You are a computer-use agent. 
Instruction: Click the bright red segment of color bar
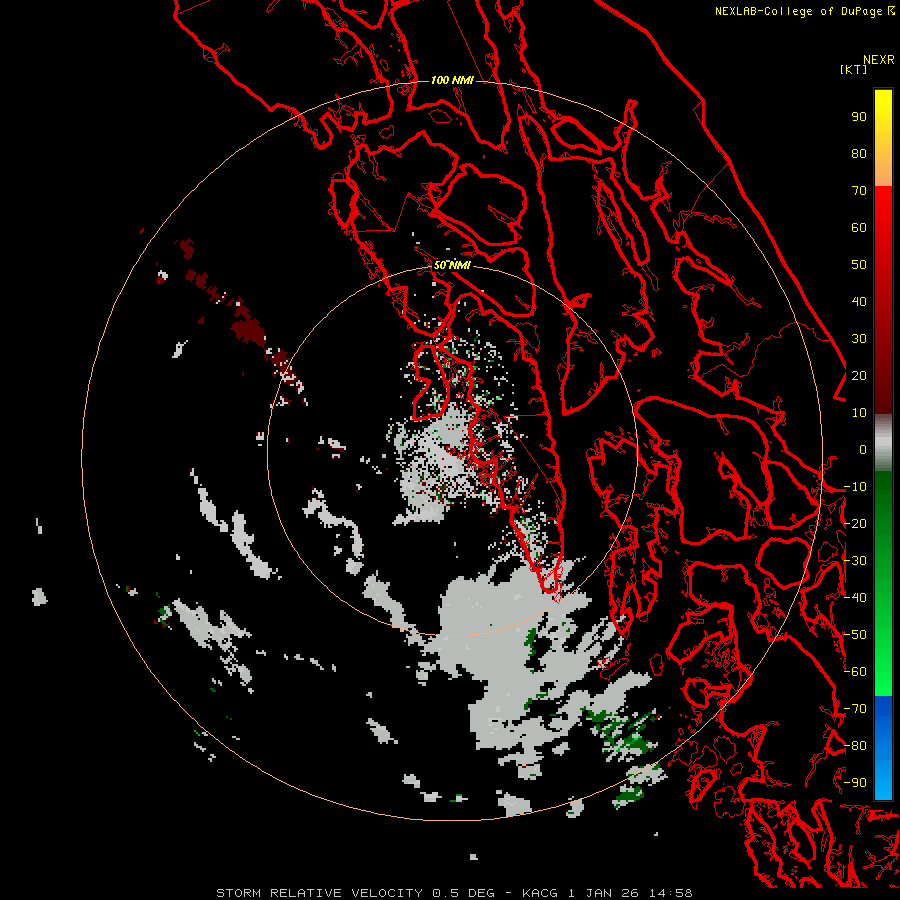(883, 300)
